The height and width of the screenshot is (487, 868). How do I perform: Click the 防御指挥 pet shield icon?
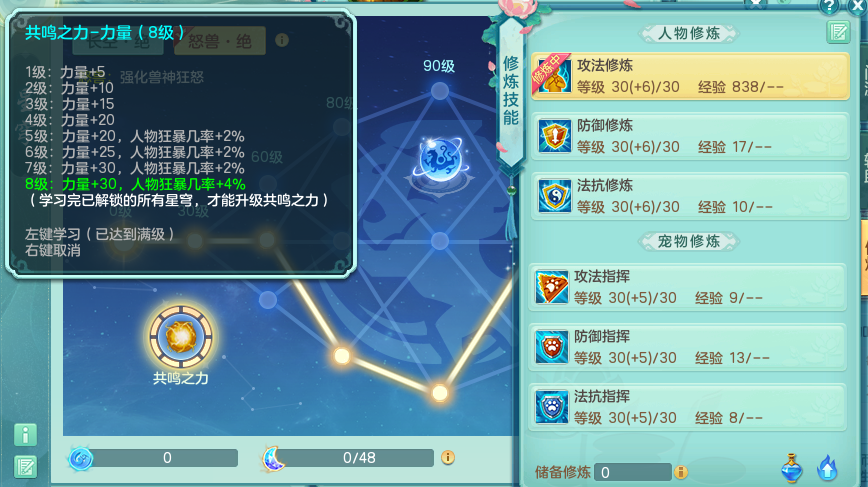551,347
